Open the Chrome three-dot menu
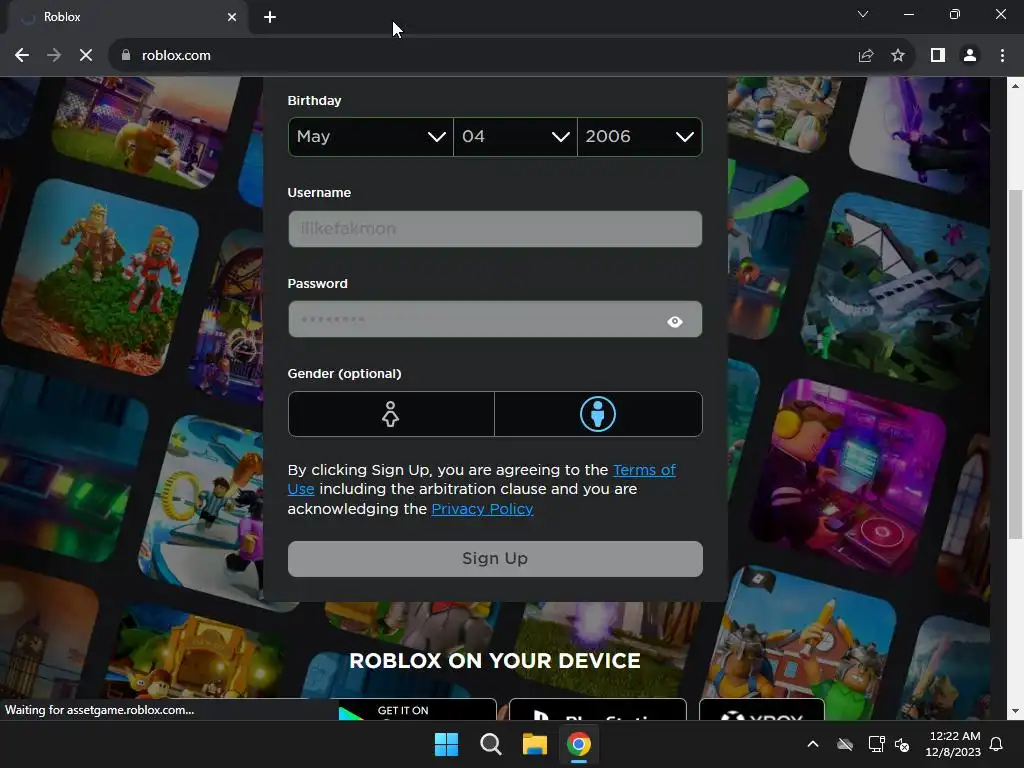The image size is (1024, 768). tap(1002, 56)
